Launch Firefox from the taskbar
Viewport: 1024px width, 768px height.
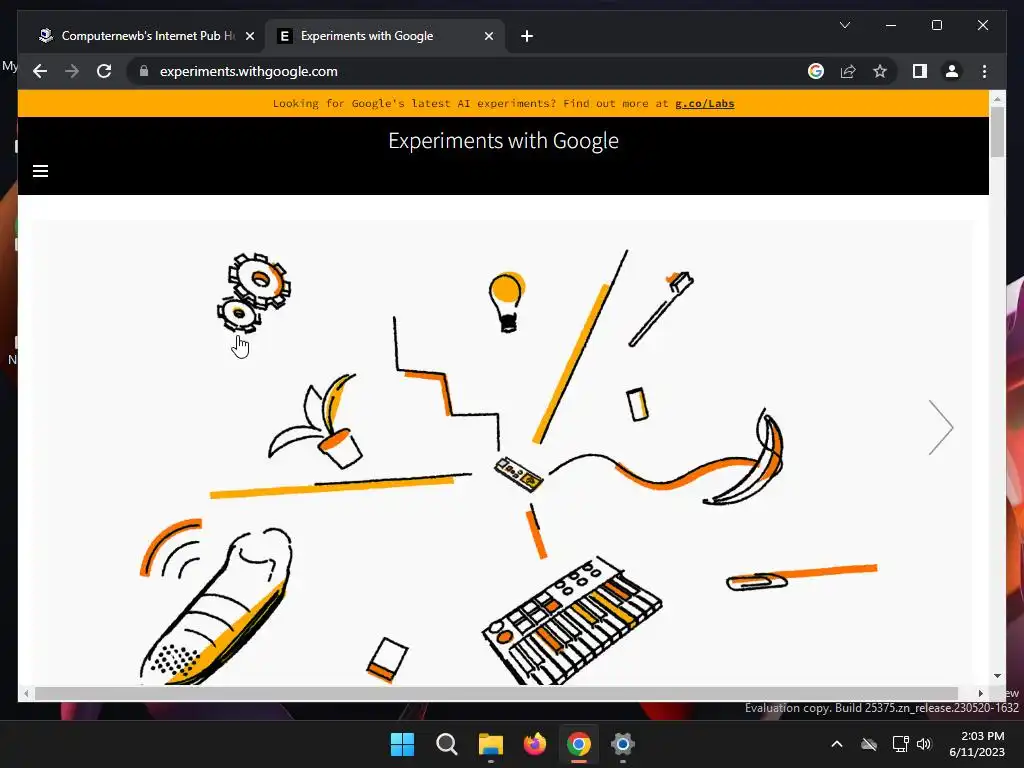coord(535,744)
